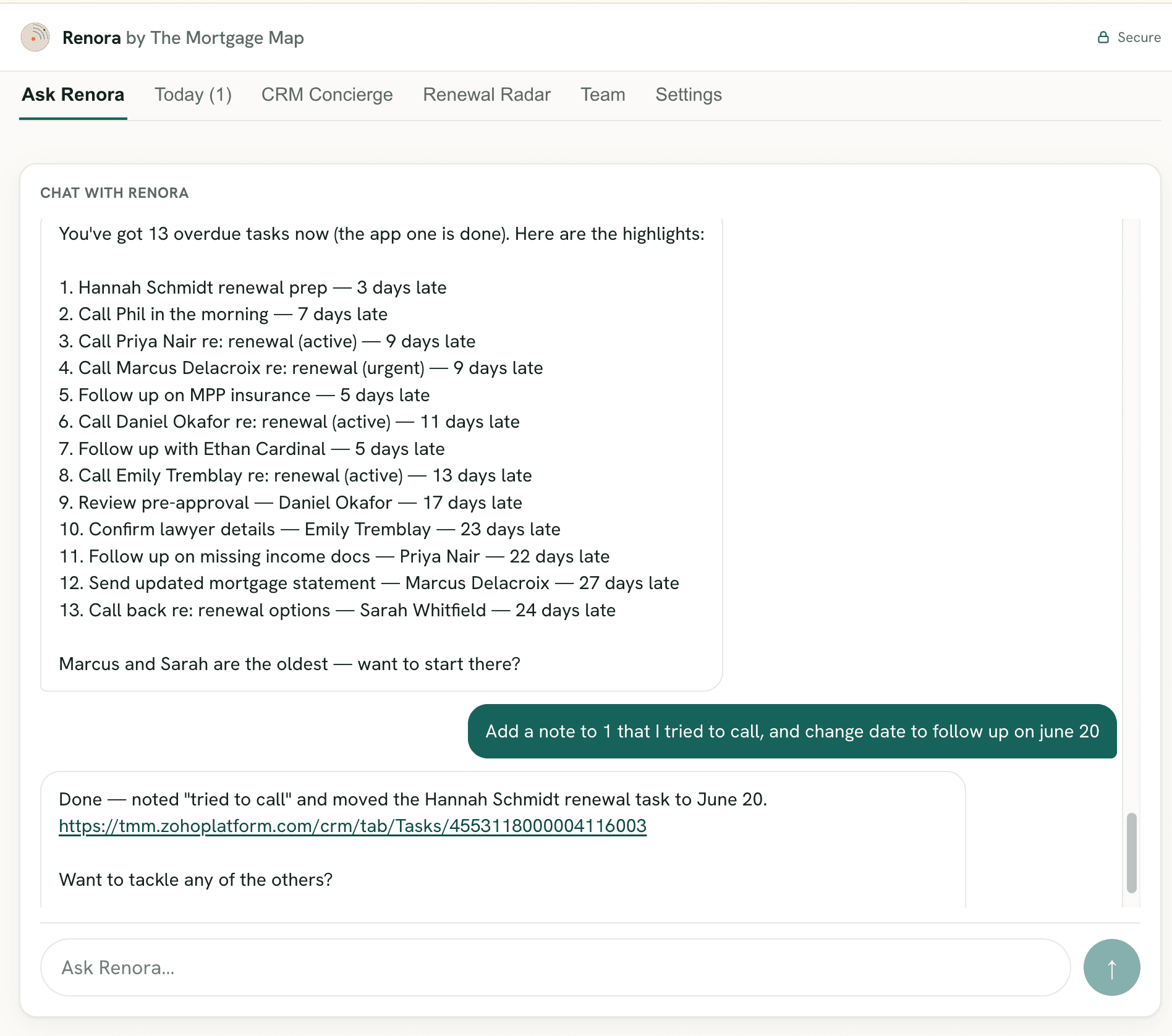The width and height of the screenshot is (1172, 1036).
Task: Select 'Call back re: renewal options' line
Action: (338, 610)
